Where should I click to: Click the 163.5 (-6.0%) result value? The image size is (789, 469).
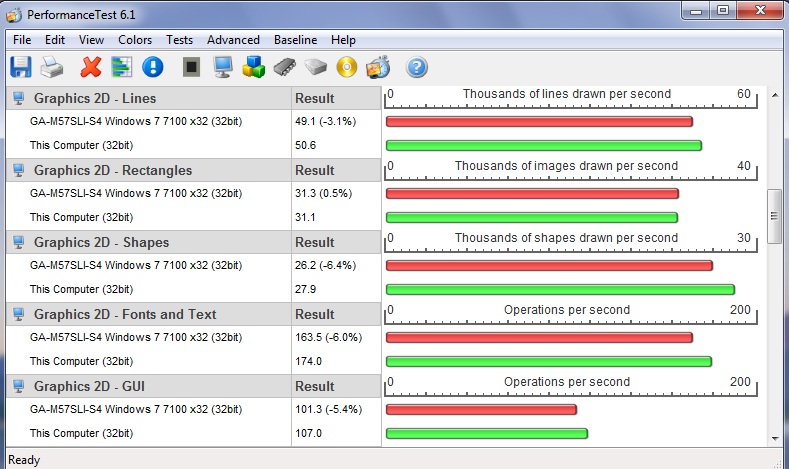coord(328,337)
